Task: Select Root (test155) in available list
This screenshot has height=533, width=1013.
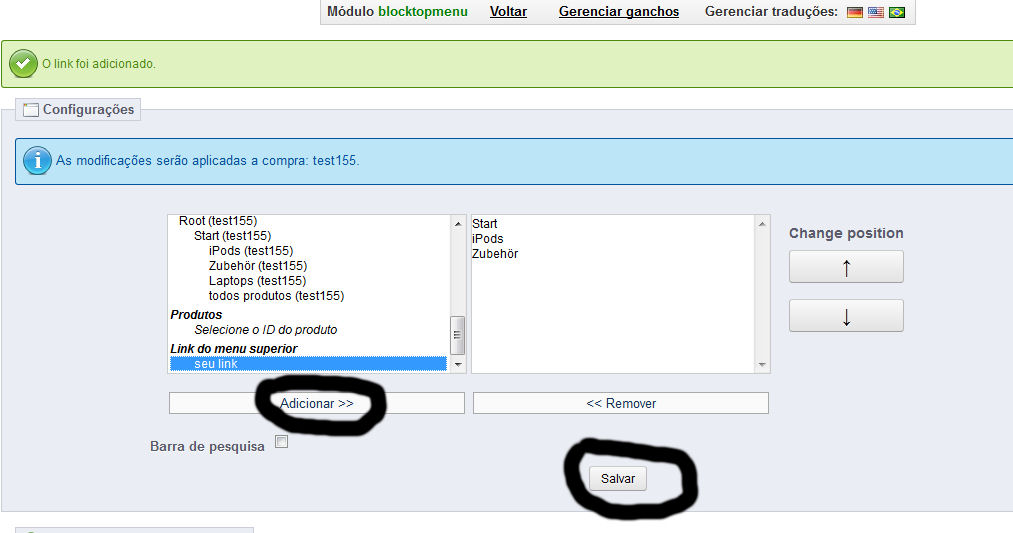Action: [x=218, y=221]
